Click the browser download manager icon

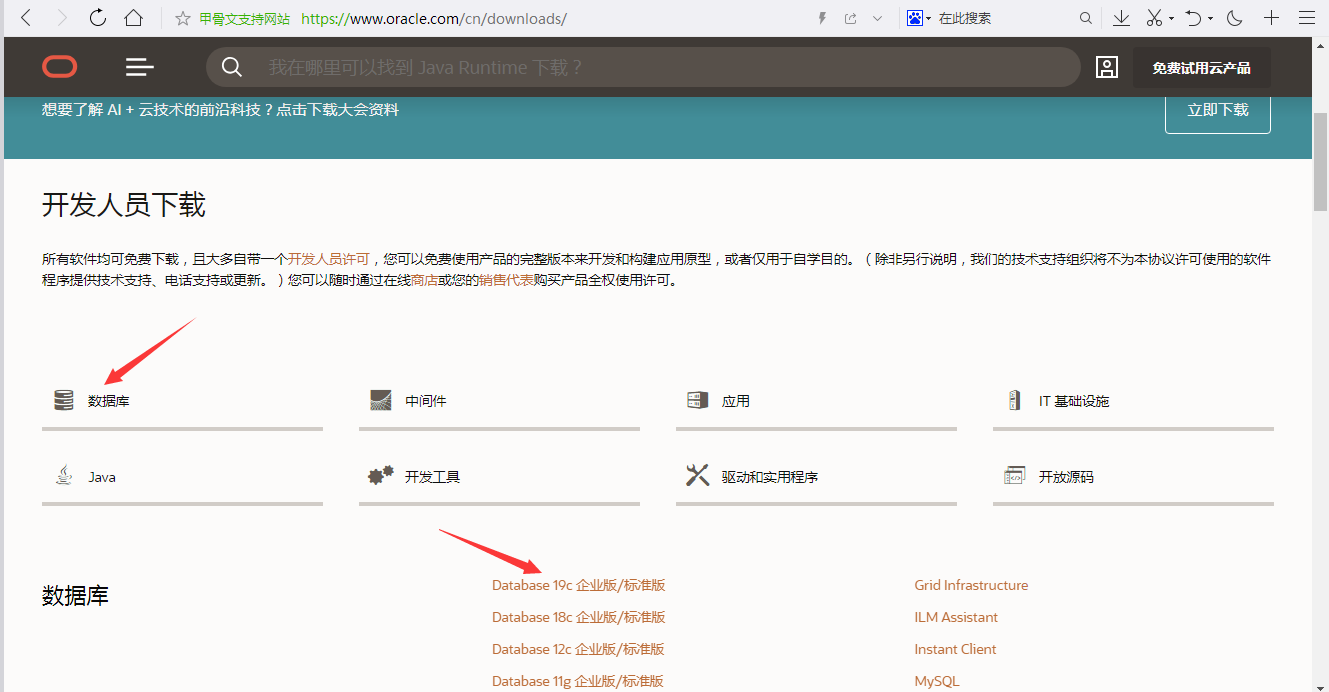1121,17
